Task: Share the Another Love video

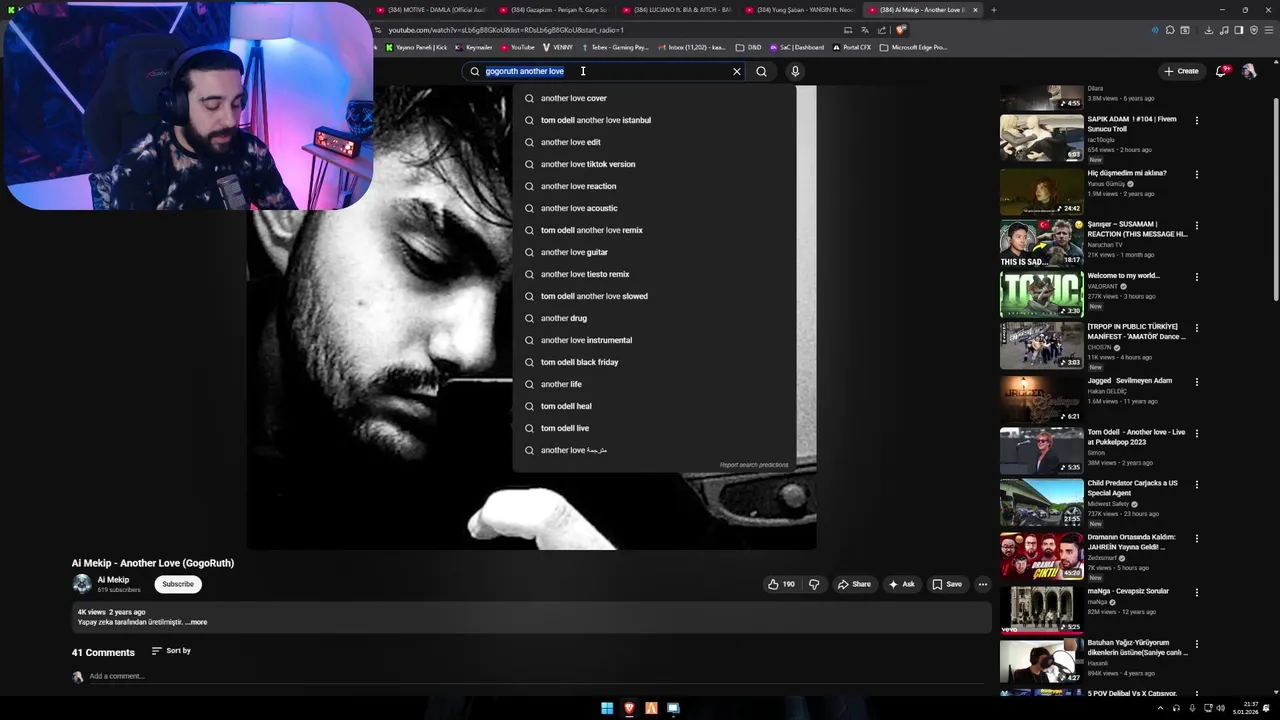Action: click(x=854, y=584)
